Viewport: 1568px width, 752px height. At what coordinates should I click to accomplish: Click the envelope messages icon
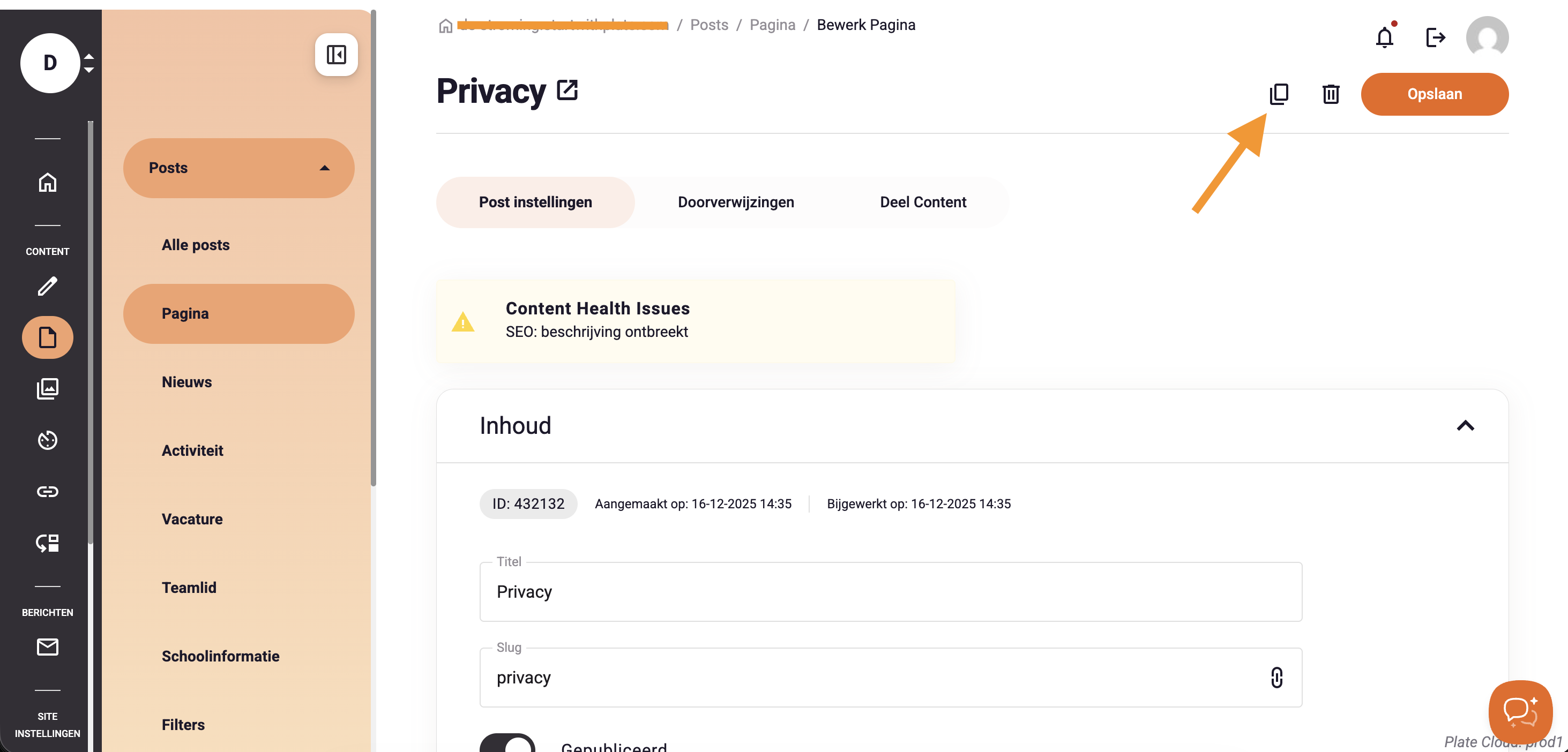click(48, 646)
